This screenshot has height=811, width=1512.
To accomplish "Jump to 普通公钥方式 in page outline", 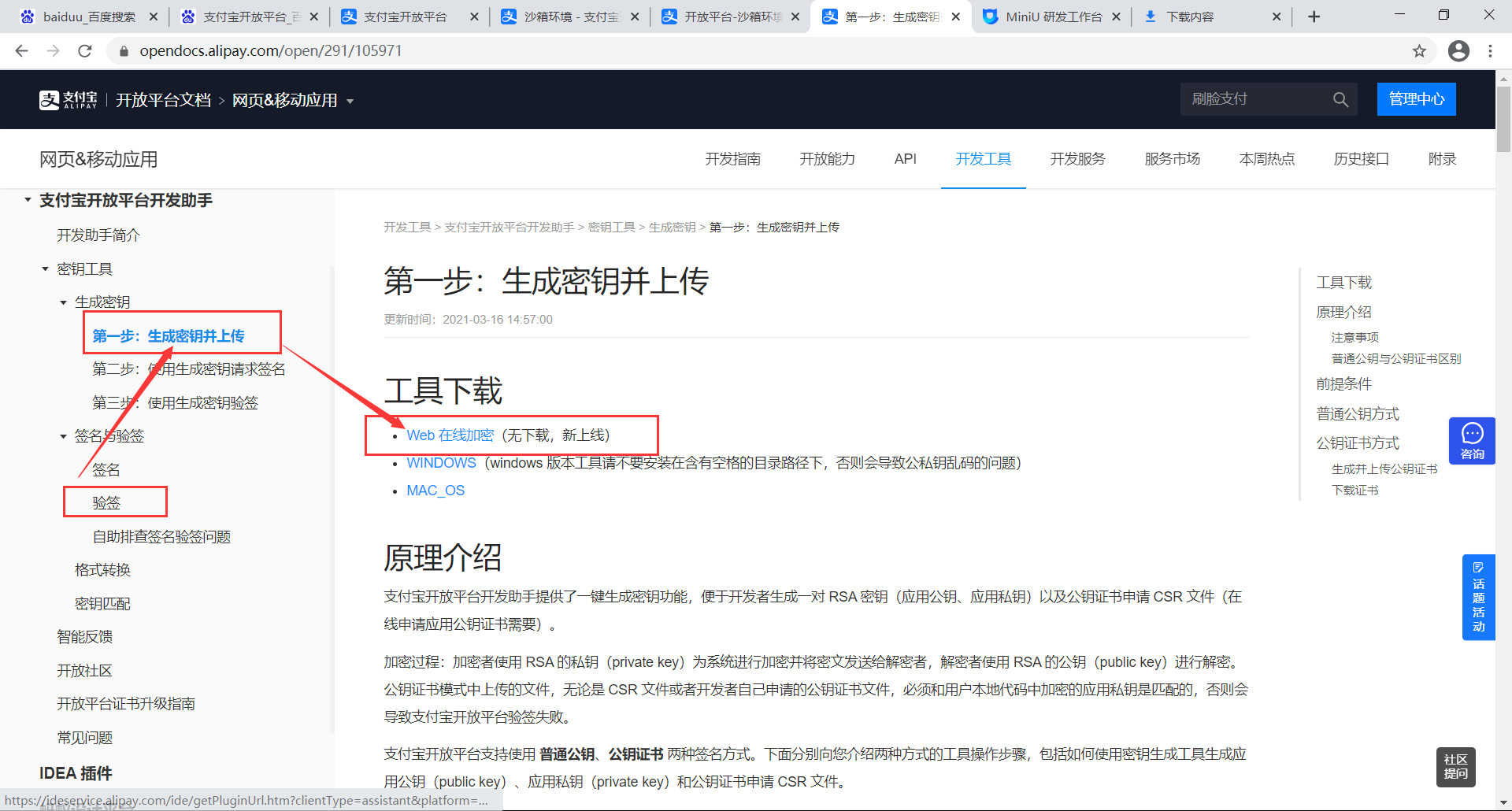I will click(1358, 414).
